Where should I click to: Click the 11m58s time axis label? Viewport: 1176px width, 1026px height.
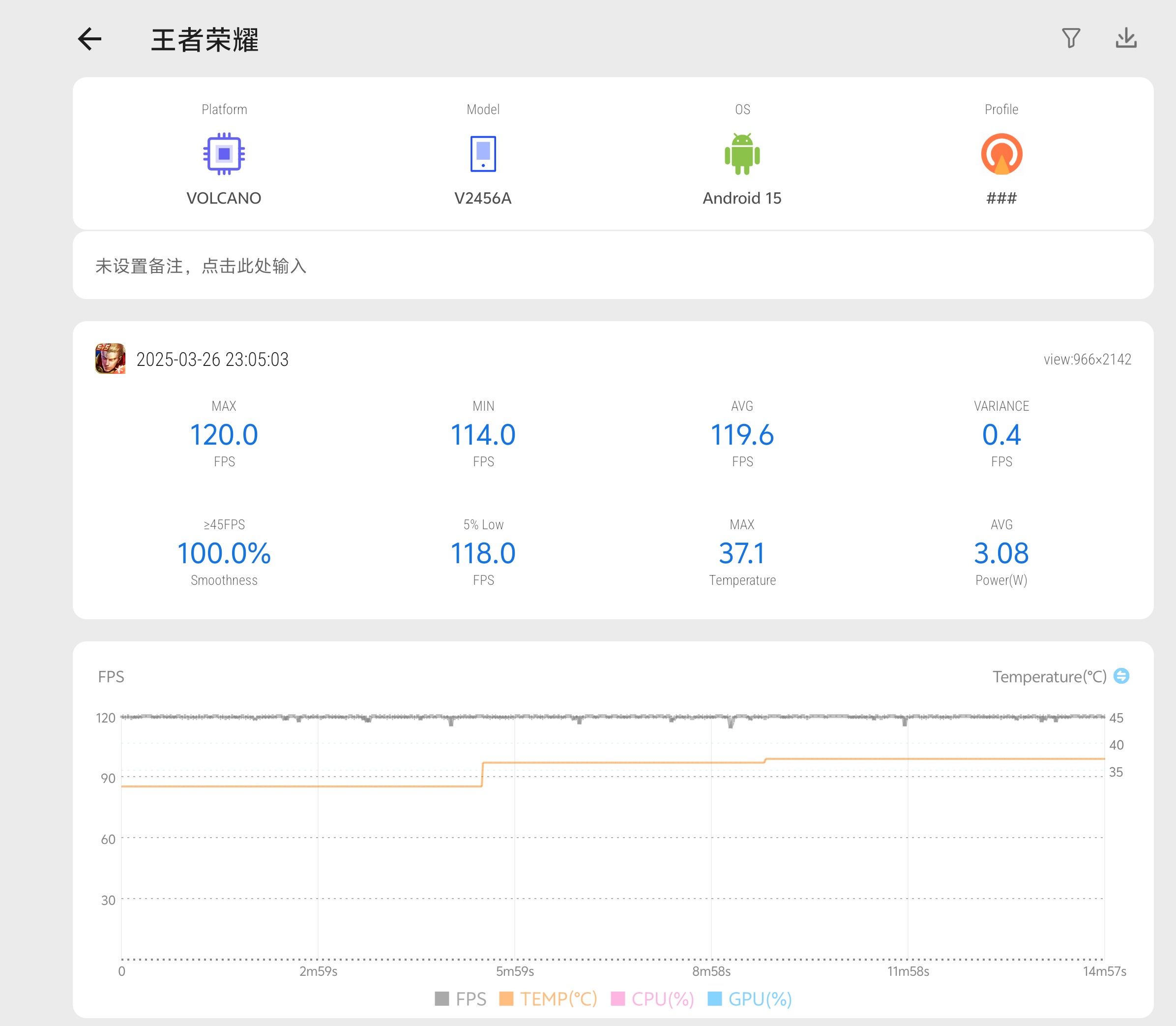[x=908, y=971]
